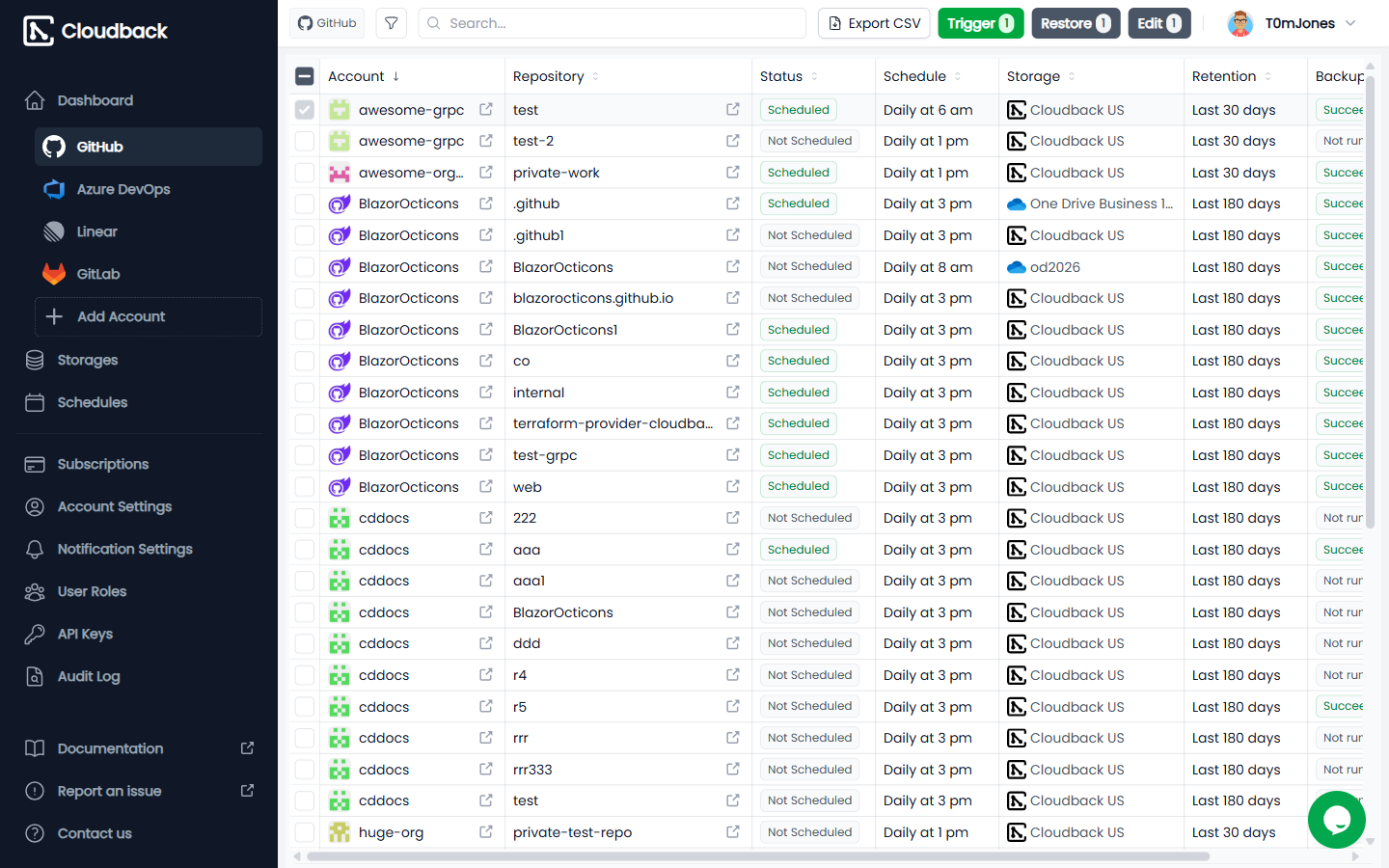Sort by Account column arrow
This screenshot has height=868, width=1389.
tap(395, 76)
